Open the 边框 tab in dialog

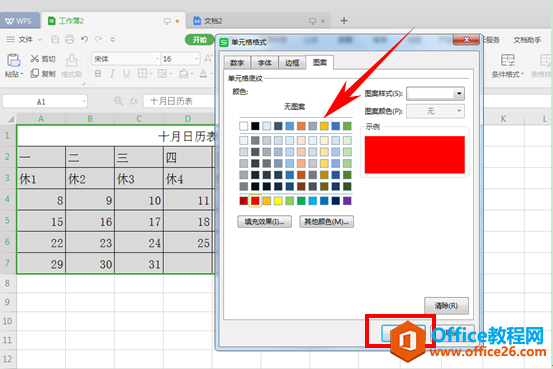point(292,63)
